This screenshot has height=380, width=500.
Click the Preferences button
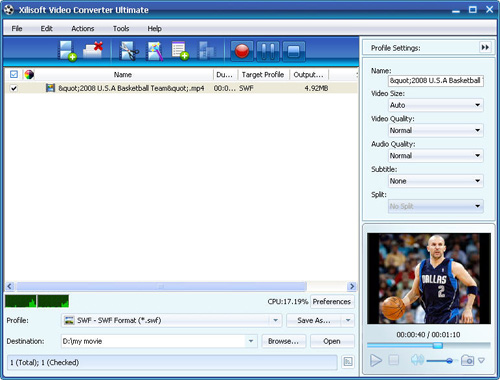pos(332,301)
